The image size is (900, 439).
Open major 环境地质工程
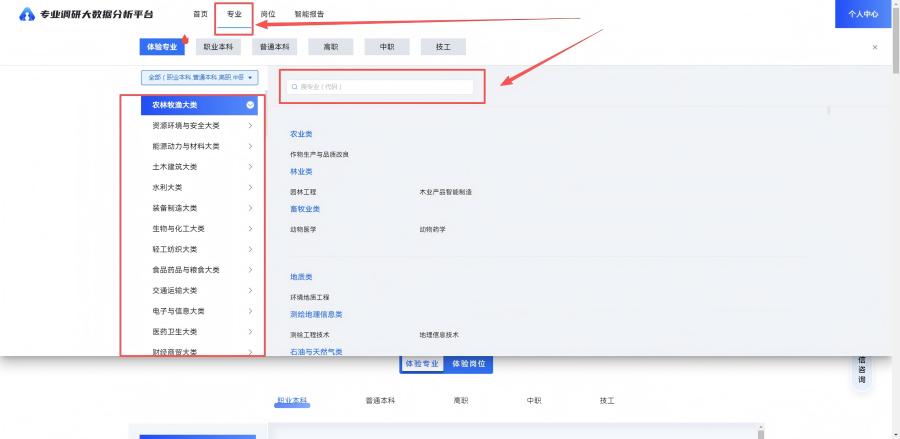pos(310,297)
